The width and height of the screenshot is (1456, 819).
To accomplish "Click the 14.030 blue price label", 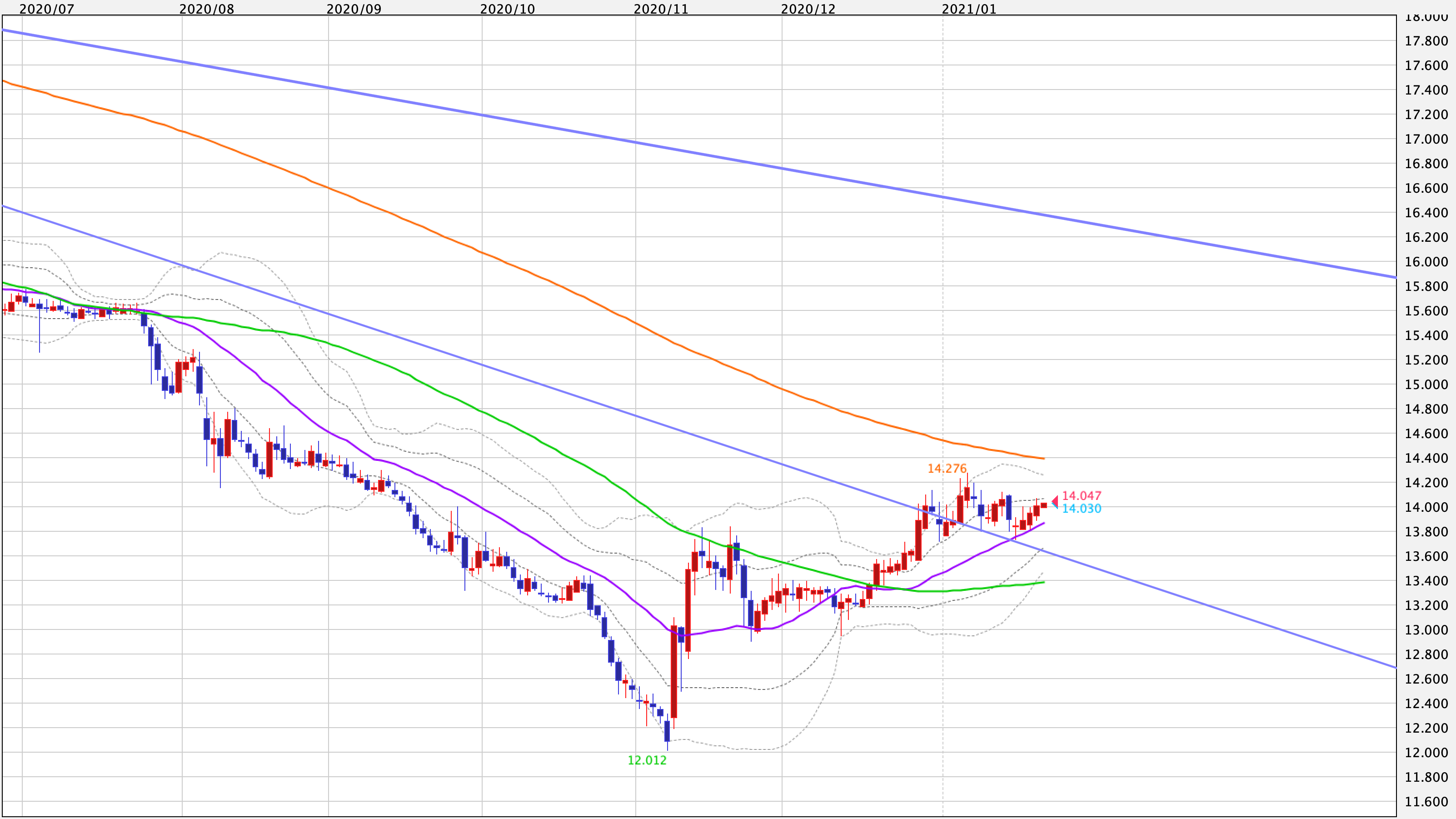I will (1082, 509).
